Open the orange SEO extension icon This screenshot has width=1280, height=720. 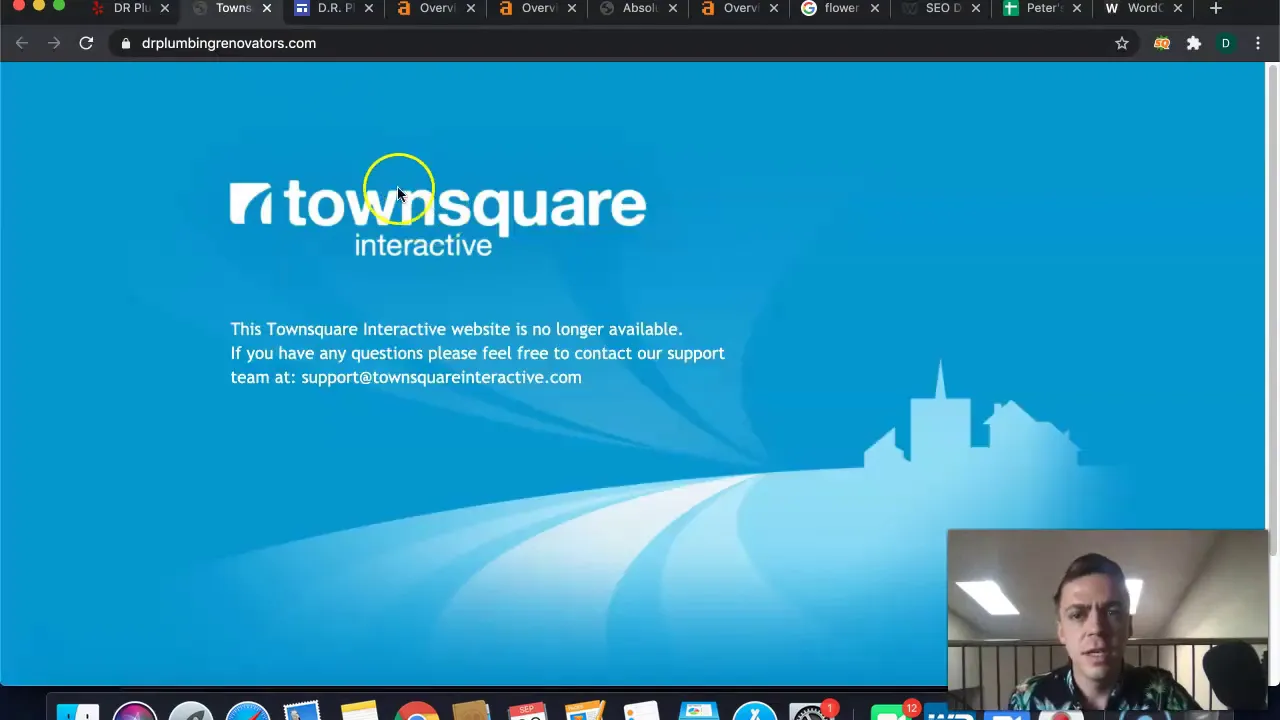[x=1162, y=43]
